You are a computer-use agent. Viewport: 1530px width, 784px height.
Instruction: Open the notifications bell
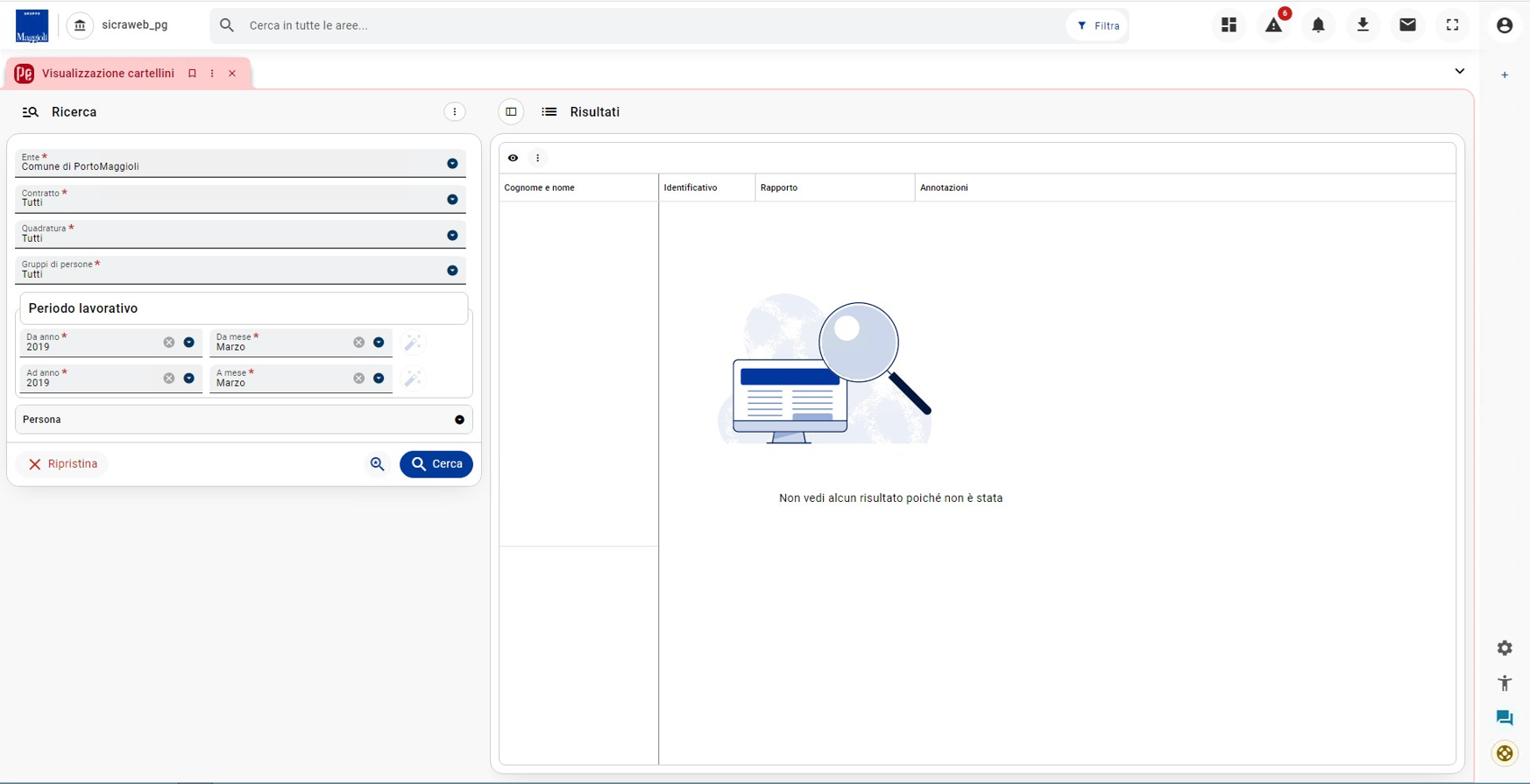click(x=1318, y=25)
